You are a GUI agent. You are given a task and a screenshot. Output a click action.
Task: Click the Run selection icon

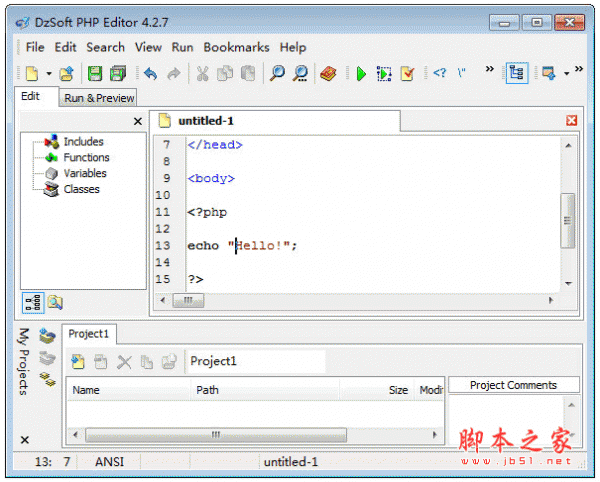[384, 73]
